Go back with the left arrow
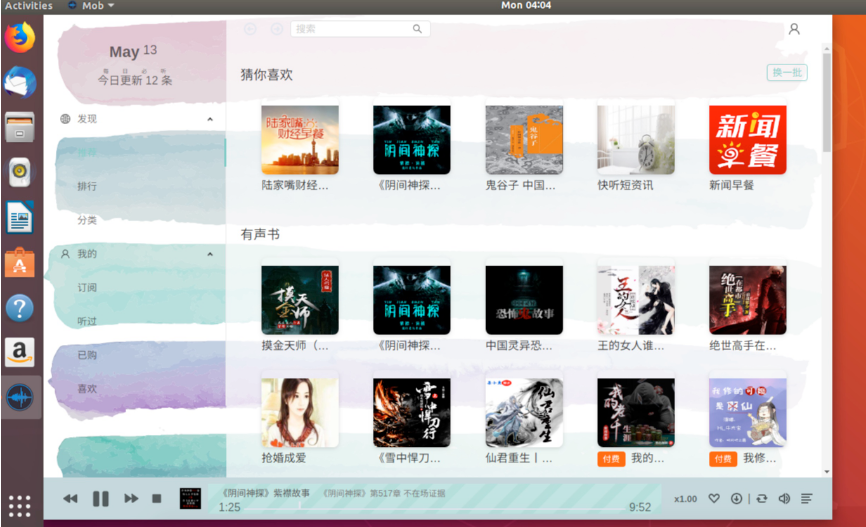Viewport: 866px width, 527px height. [250, 29]
